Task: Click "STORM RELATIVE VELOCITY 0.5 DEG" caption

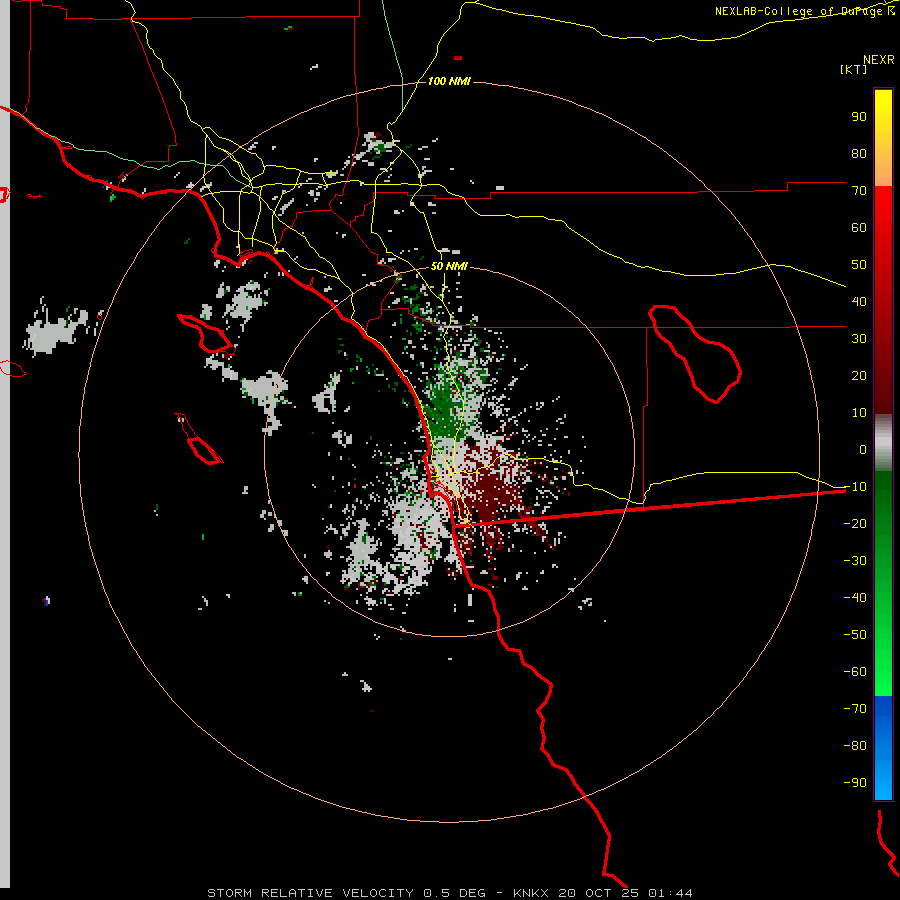Action: 346,893
